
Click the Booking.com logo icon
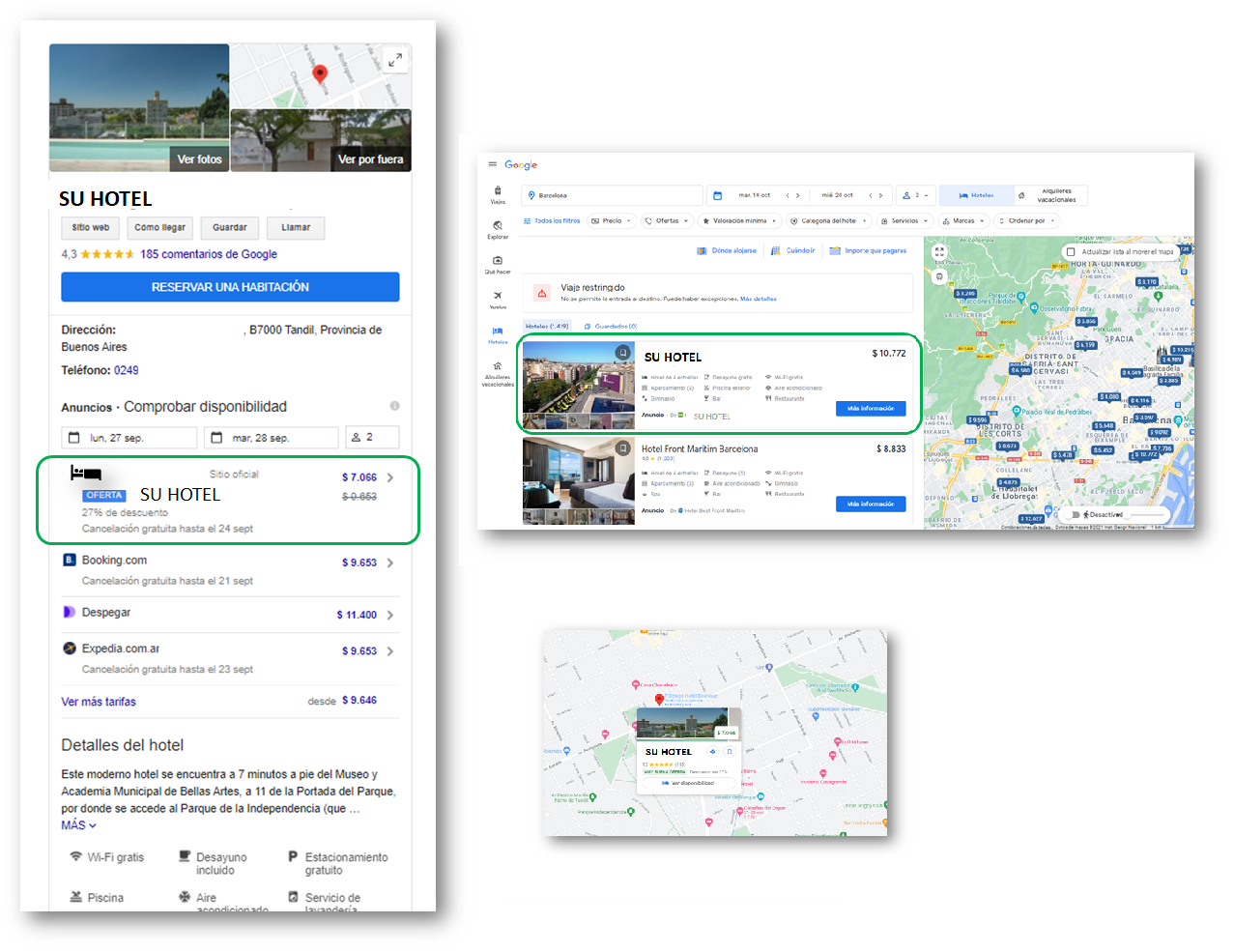70,560
